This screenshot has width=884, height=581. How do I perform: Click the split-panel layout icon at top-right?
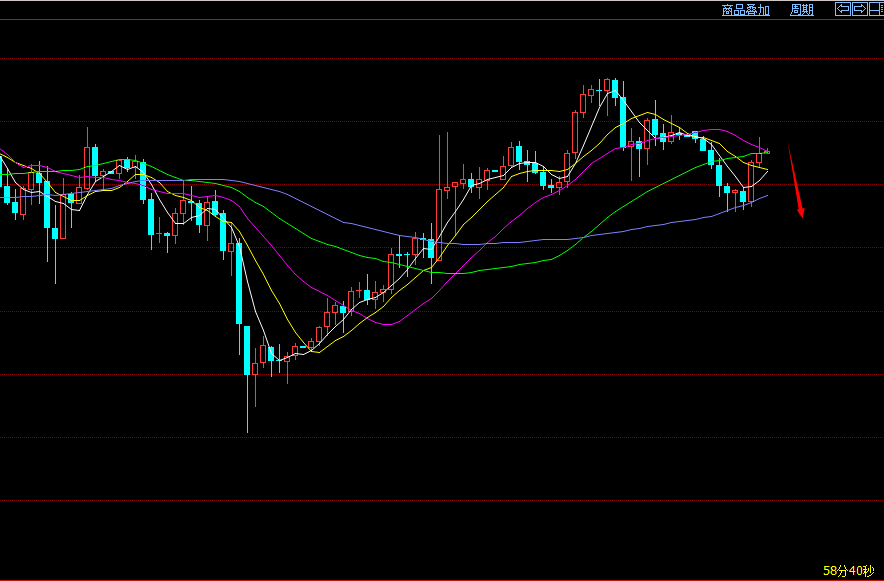(875, 9)
